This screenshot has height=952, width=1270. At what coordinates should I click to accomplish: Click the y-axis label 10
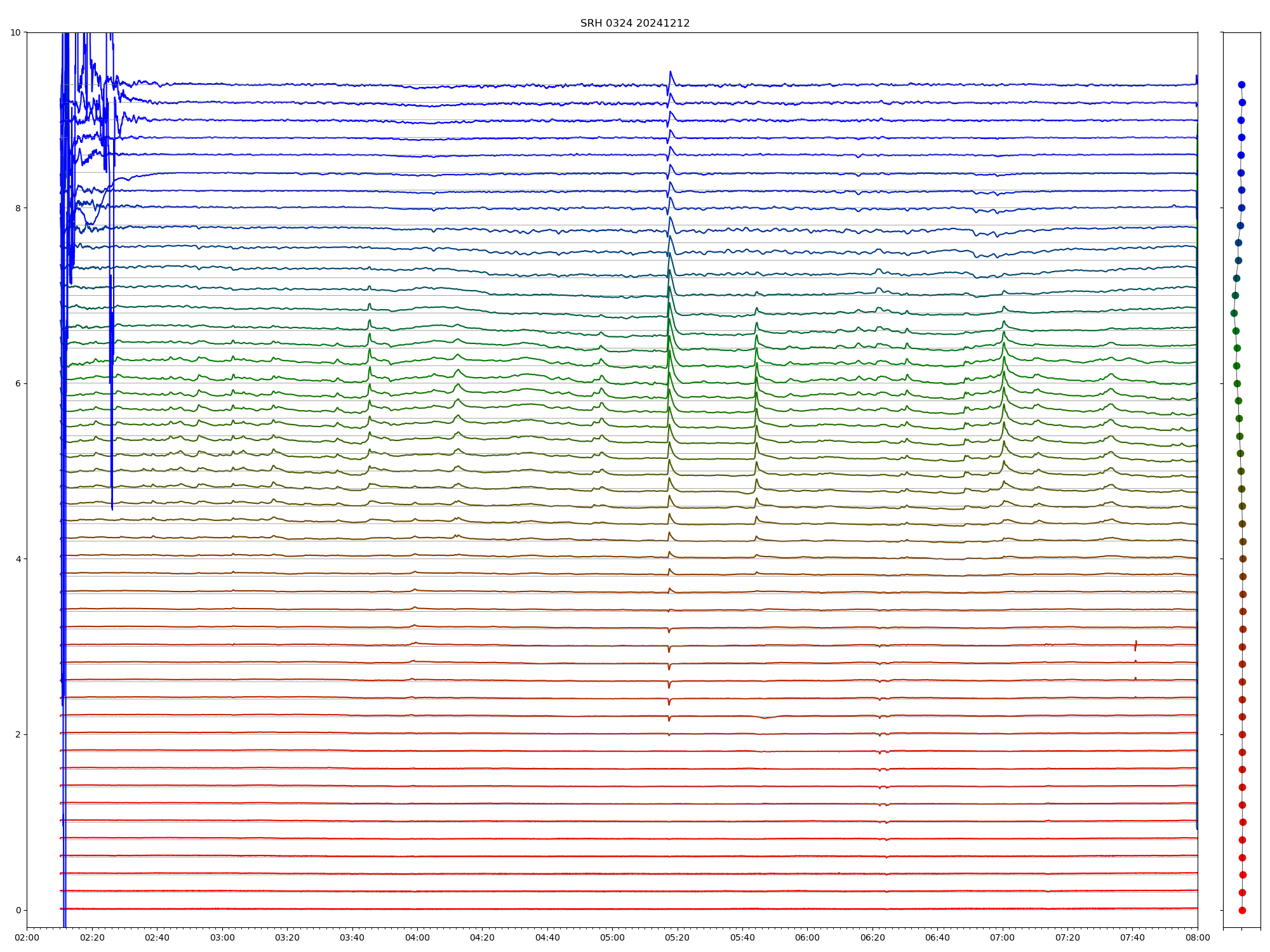pyautogui.click(x=15, y=32)
